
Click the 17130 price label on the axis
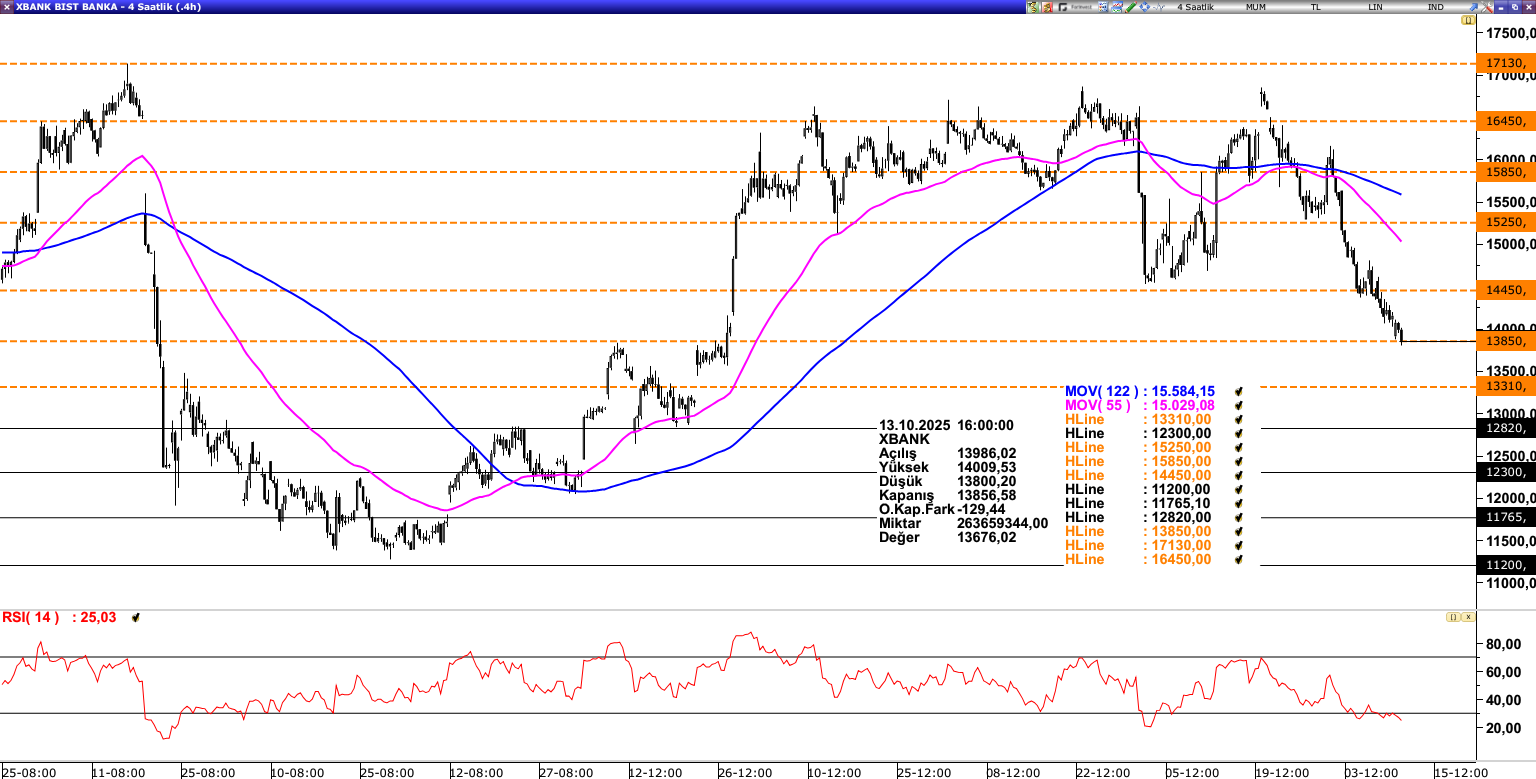point(1505,63)
